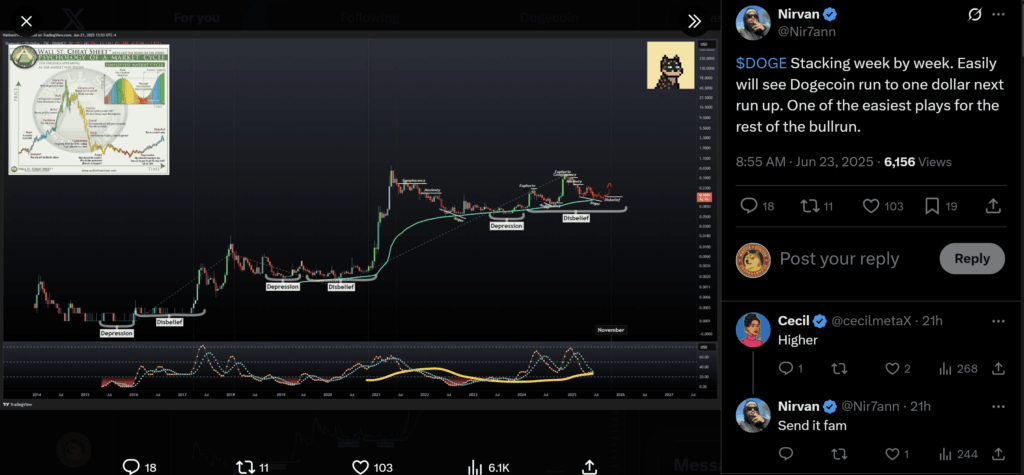Share via the upload icon under the image
Viewport: 1024px width, 475px height.
click(x=589, y=467)
